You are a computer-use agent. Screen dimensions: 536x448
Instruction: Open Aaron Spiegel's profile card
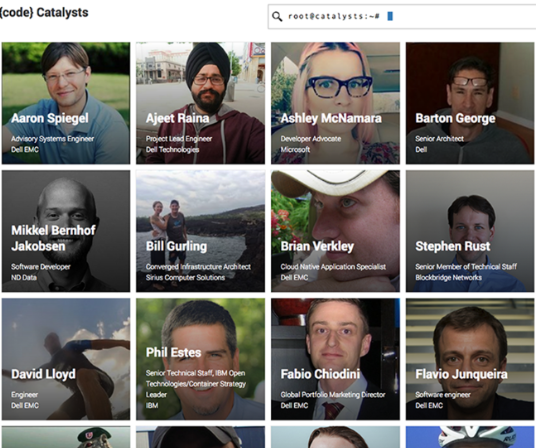point(66,103)
